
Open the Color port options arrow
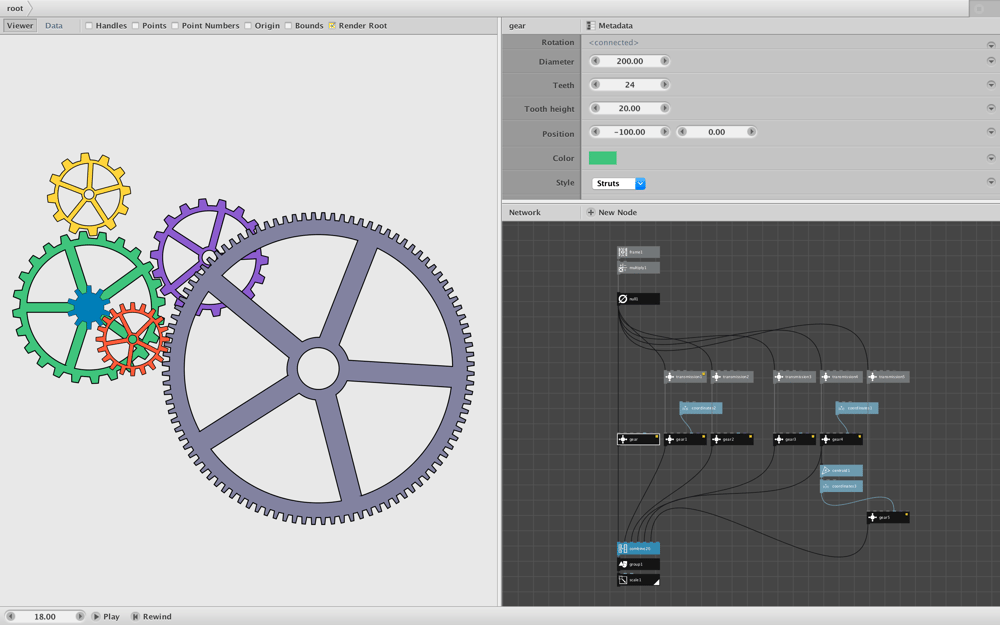click(x=991, y=158)
